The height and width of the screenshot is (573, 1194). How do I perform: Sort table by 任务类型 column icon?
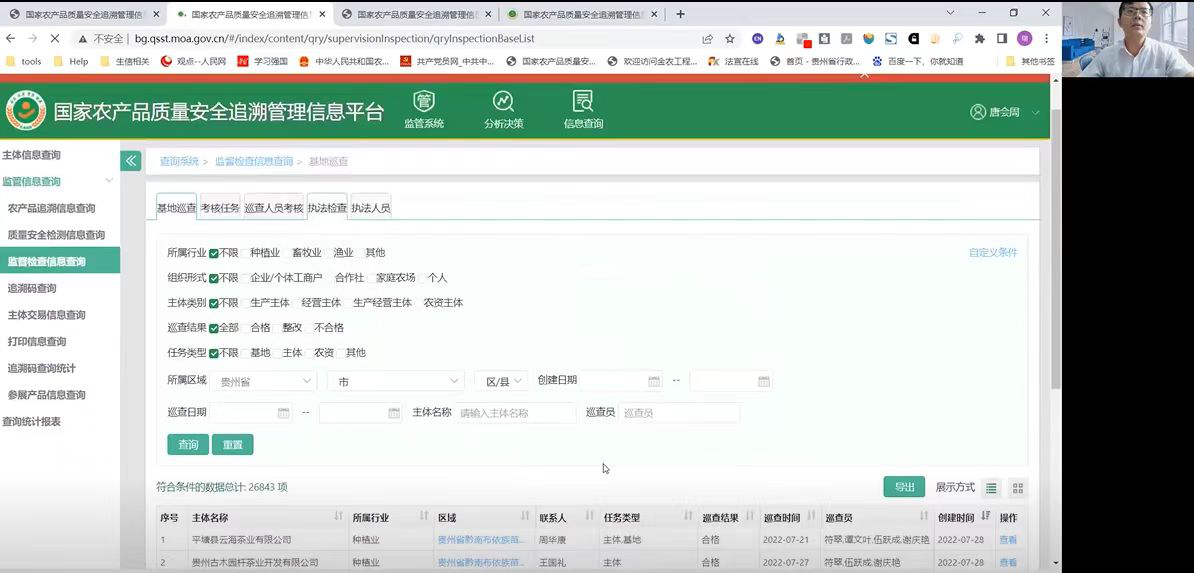pyautogui.click(x=688, y=517)
